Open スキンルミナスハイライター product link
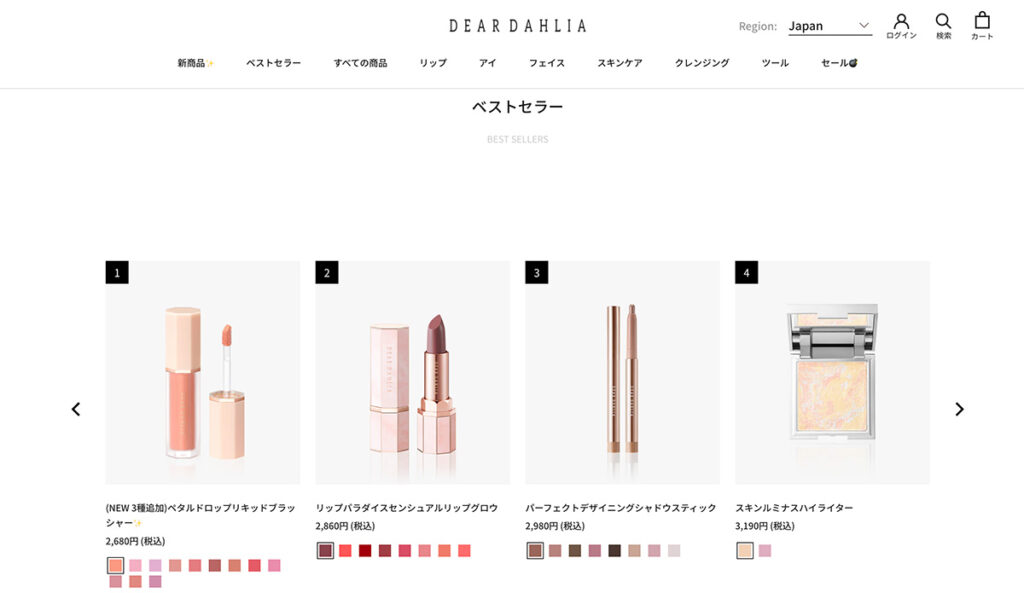 (793, 507)
